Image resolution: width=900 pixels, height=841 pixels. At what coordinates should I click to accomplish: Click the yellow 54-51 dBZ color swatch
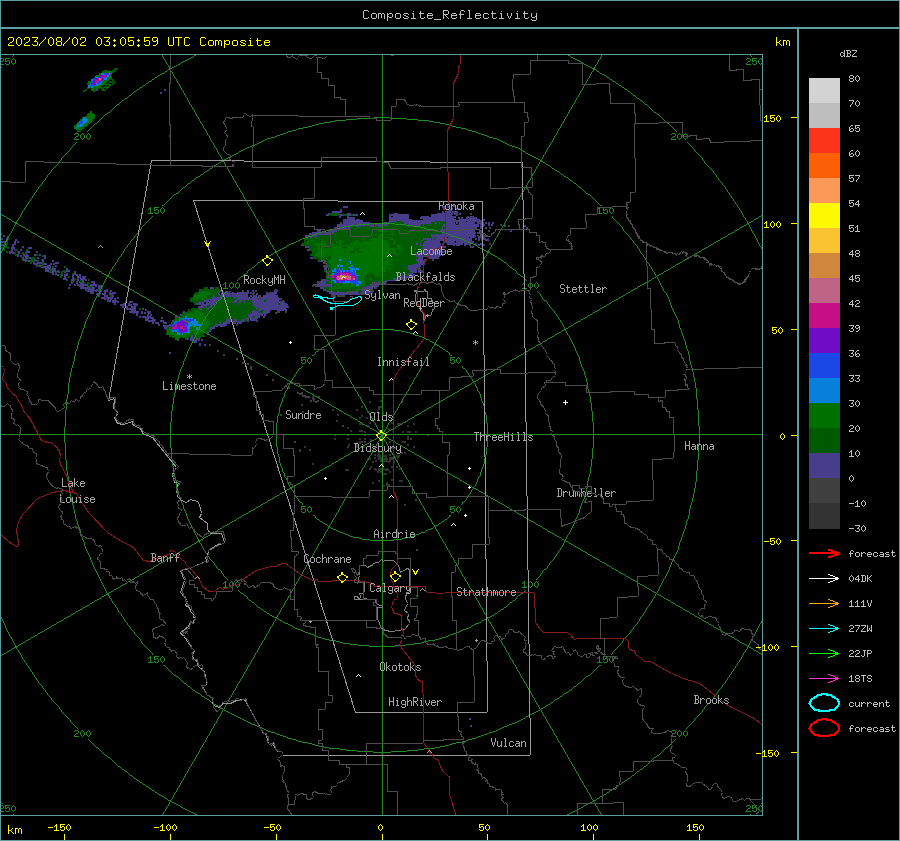[x=824, y=215]
